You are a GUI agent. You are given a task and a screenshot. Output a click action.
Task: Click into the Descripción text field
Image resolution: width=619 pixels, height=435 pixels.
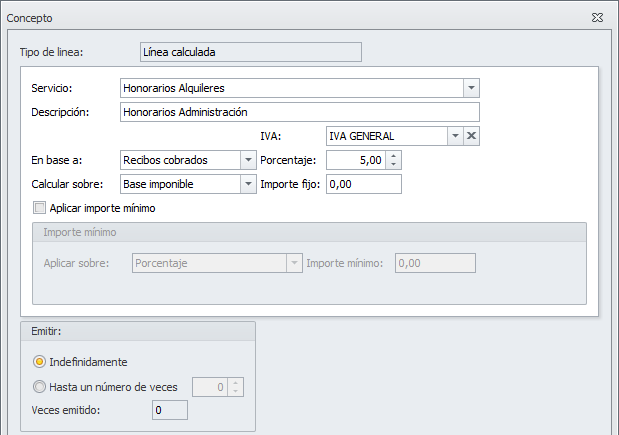coord(299,112)
